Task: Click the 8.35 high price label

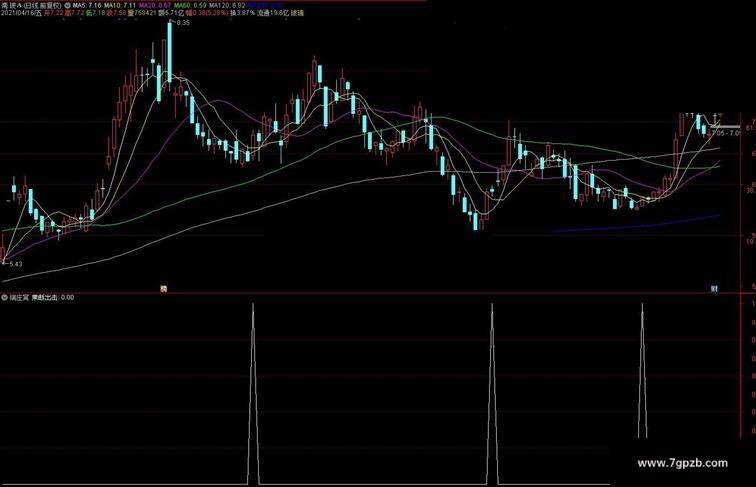Action: [x=183, y=23]
